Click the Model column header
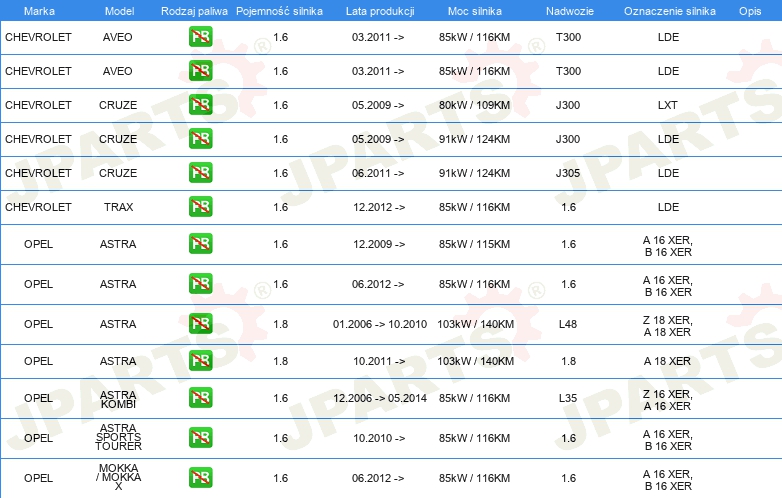782x498 pixels. (119, 11)
